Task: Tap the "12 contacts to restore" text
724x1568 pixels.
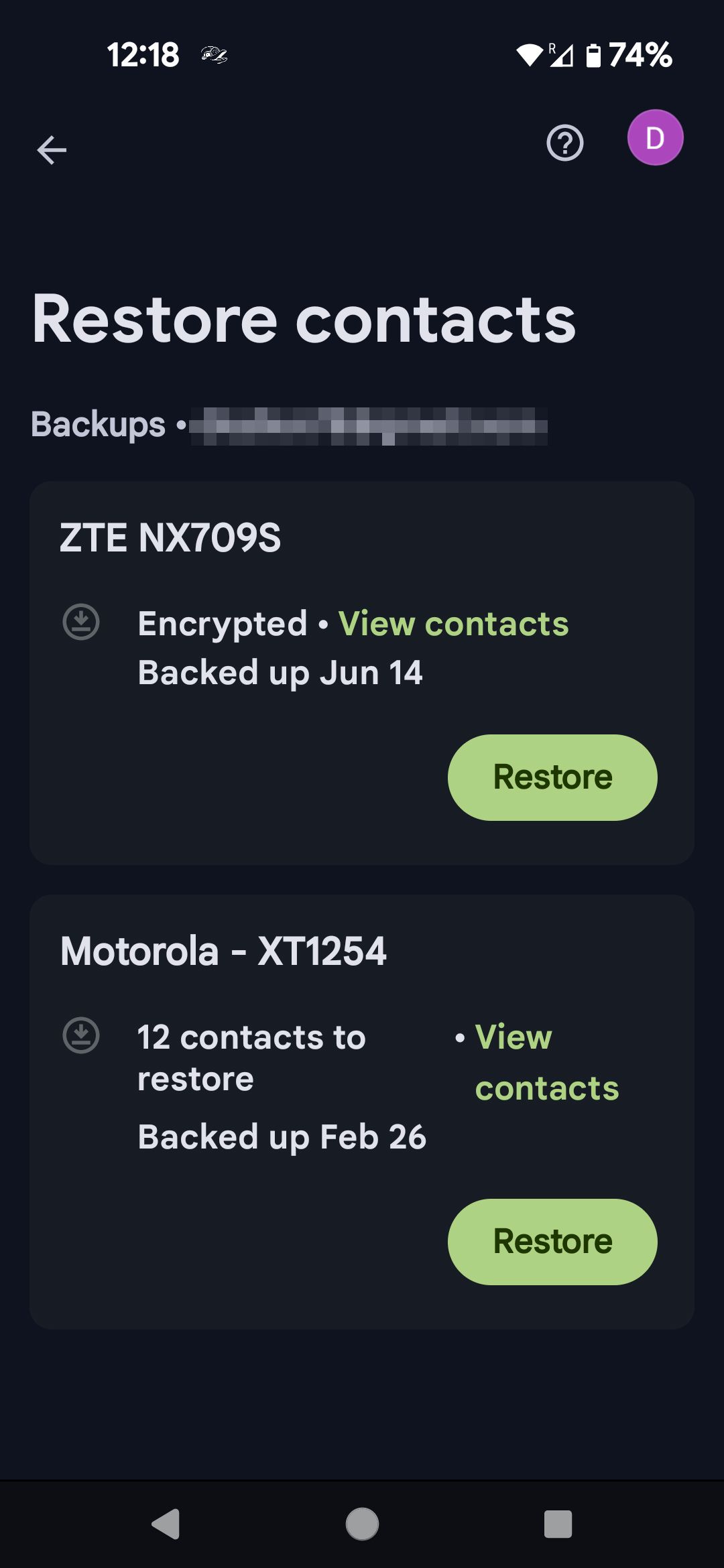Action: coord(251,1057)
